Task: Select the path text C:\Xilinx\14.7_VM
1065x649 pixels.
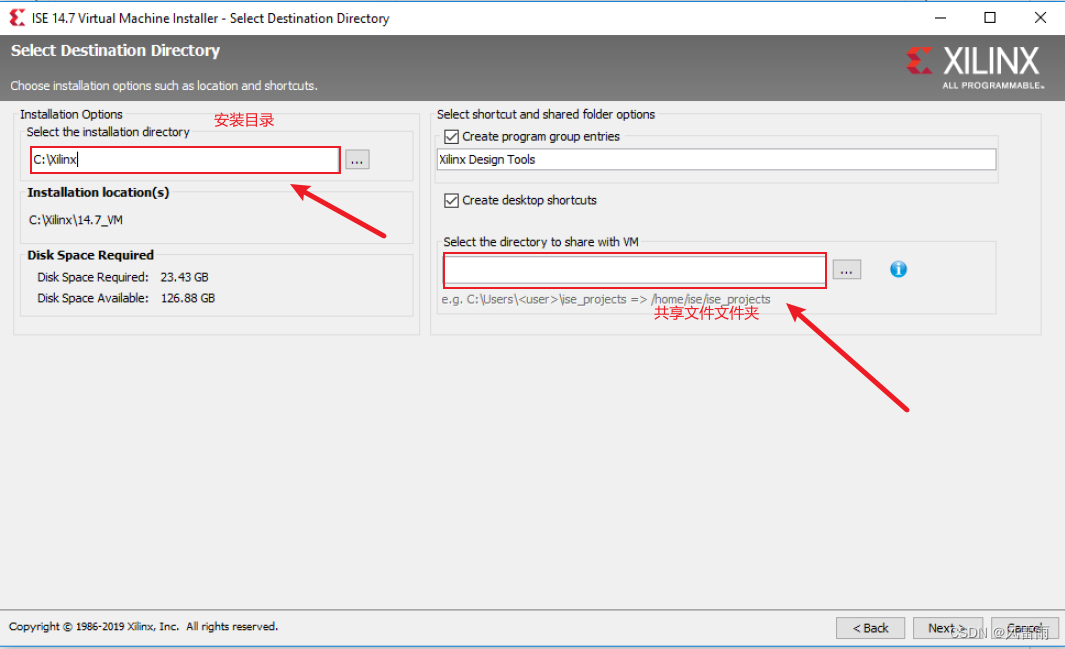Action: [76, 220]
